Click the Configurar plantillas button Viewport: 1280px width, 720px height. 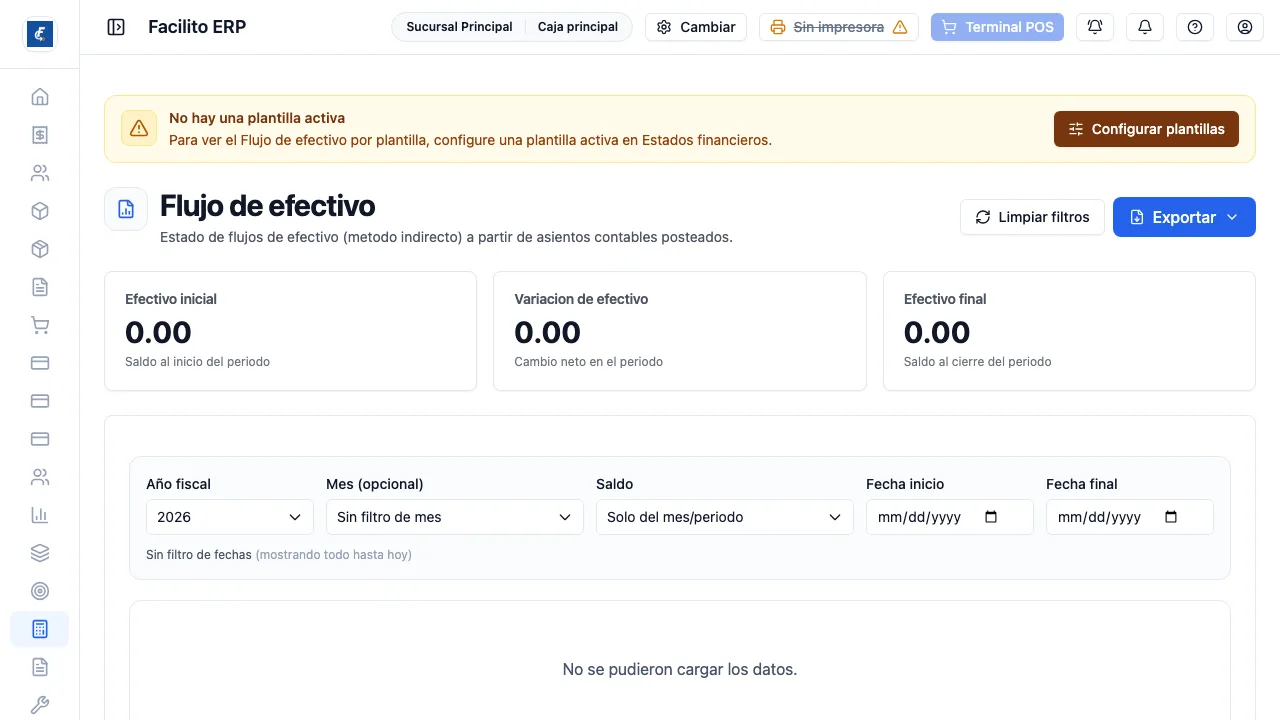click(x=1146, y=129)
